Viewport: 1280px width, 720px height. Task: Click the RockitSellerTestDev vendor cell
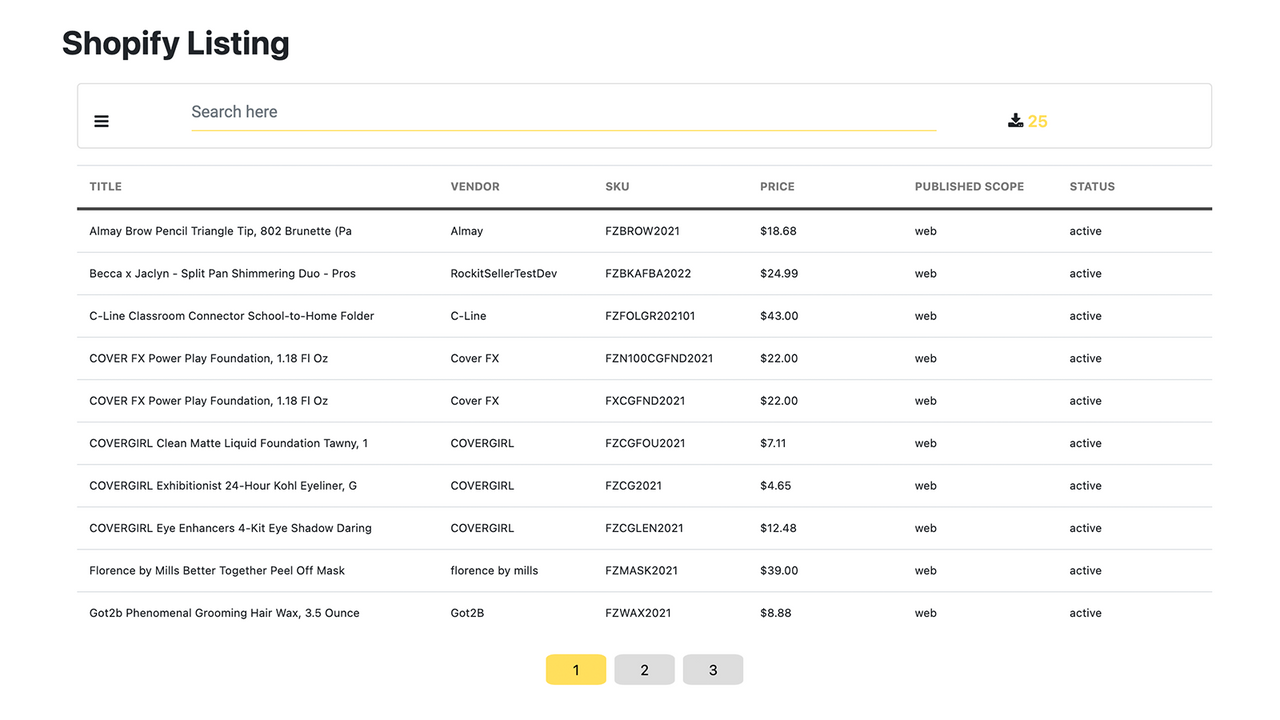coord(504,274)
